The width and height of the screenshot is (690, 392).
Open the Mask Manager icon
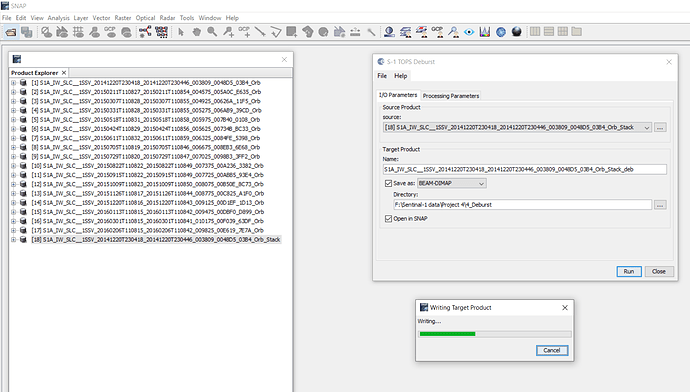[421, 32]
